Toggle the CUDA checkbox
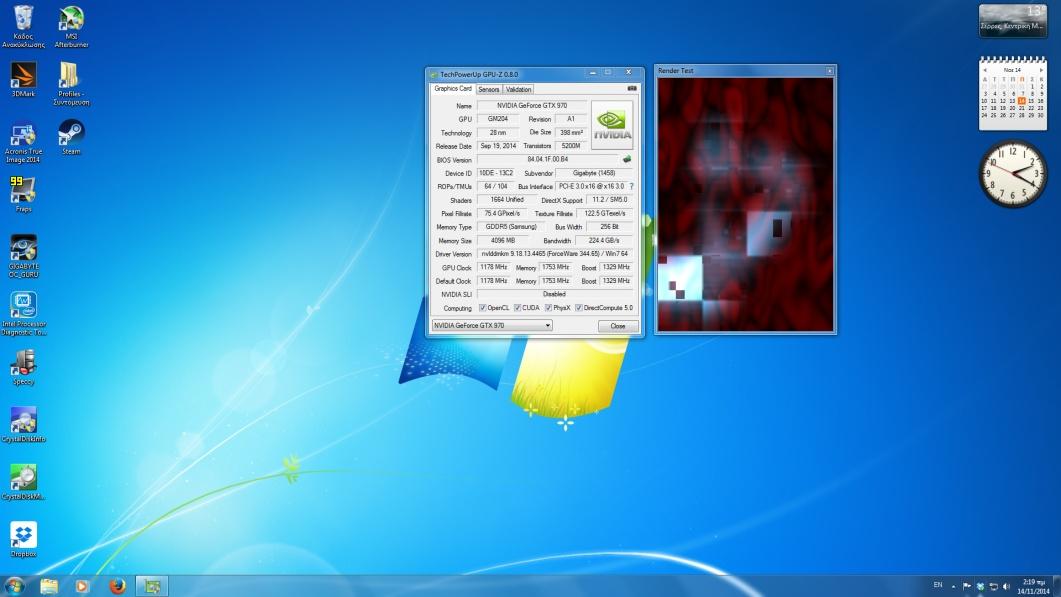The image size is (1061, 597). 517,308
